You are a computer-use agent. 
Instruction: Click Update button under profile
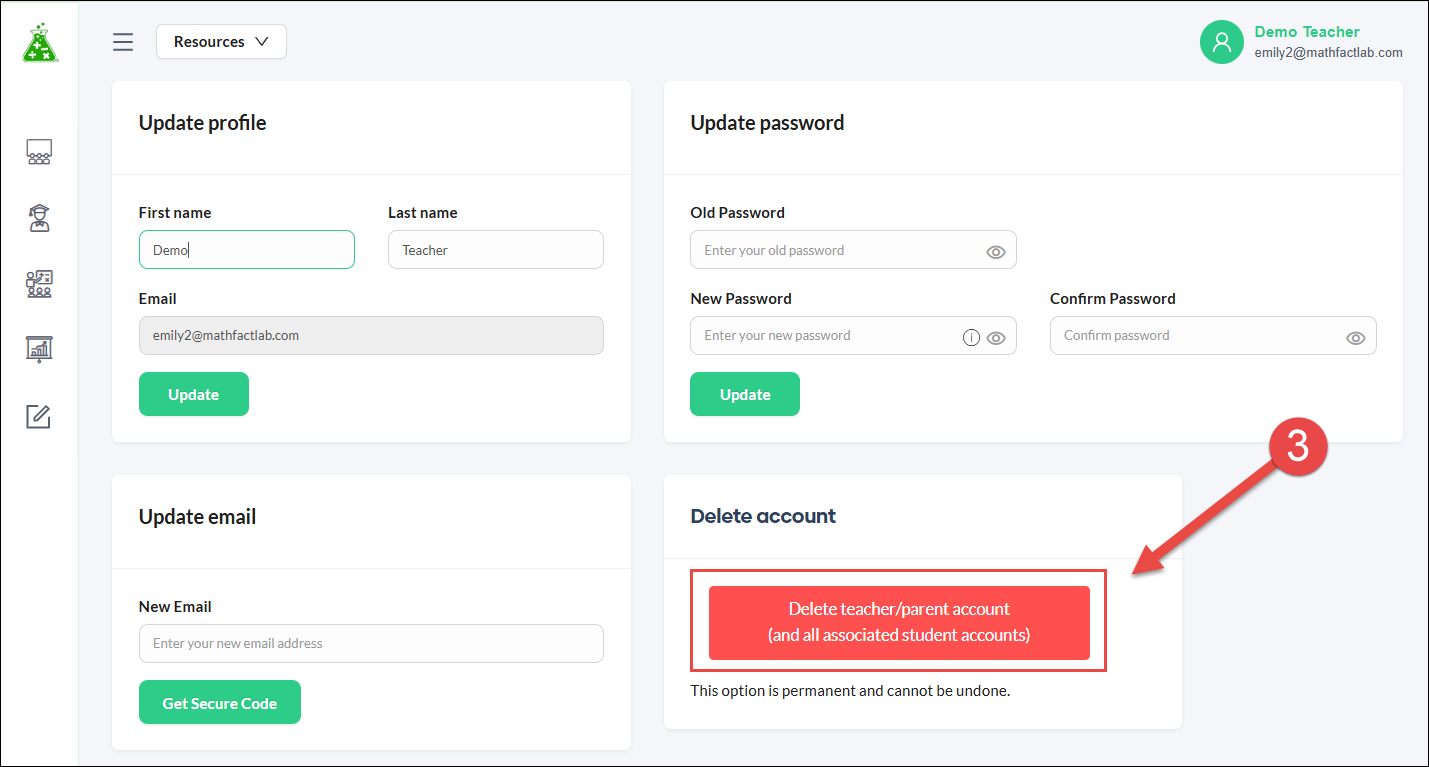click(x=194, y=394)
